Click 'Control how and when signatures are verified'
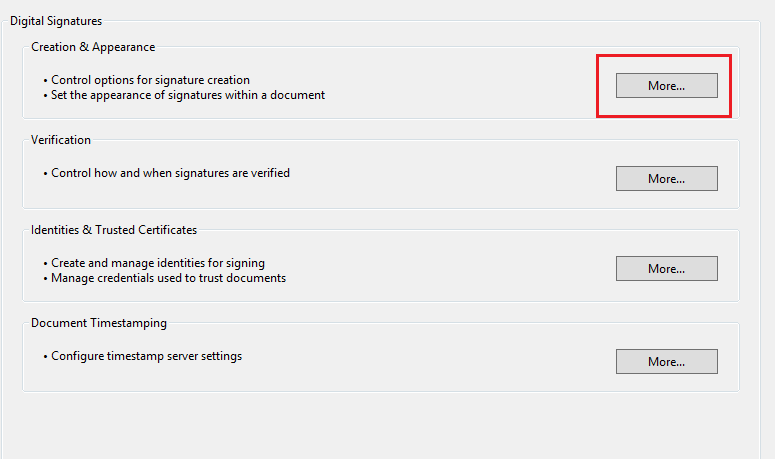The width and height of the screenshot is (775, 459). tap(170, 173)
